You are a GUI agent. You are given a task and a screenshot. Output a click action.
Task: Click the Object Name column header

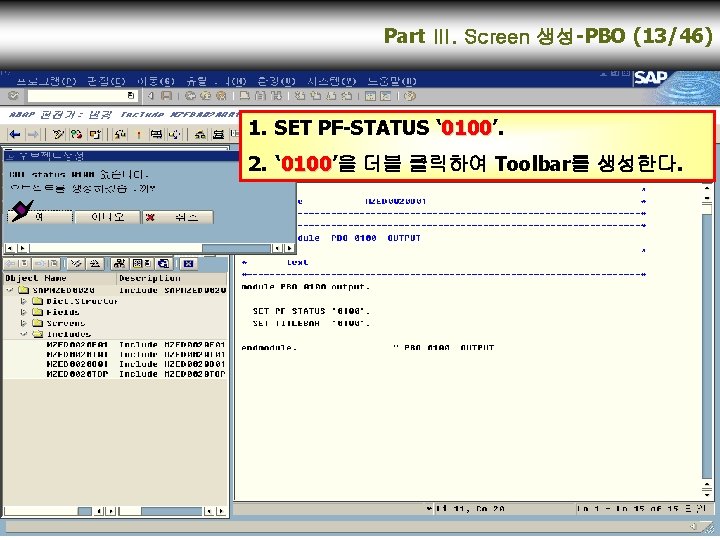pyautogui.click(x=60, y=278)
